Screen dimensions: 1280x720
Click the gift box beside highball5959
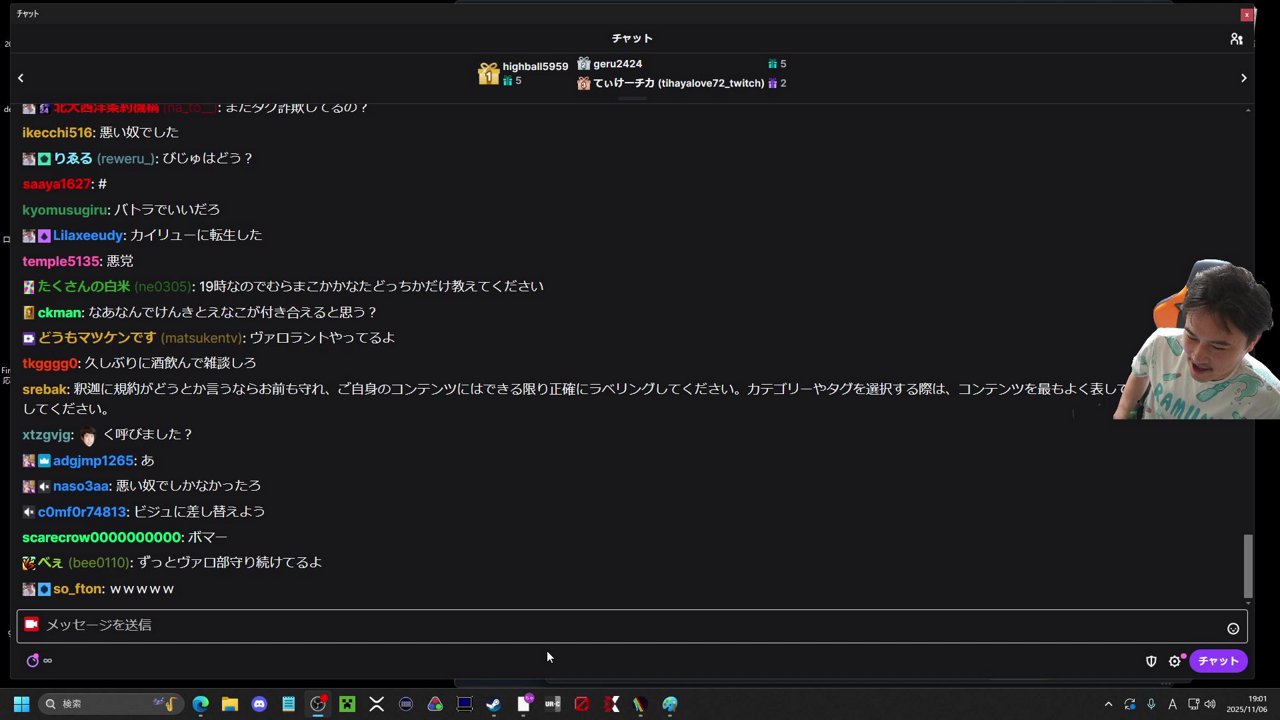[489, 73]
